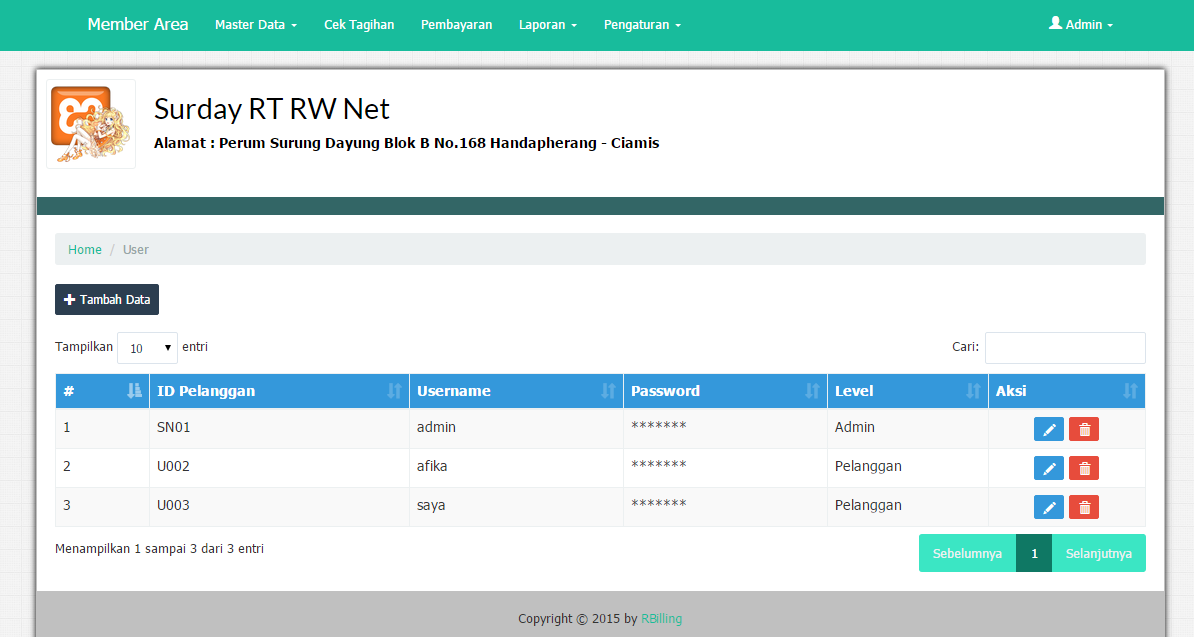Navigate to Home via breadcrumb
Screen dimensions: 1194x637
pyautogui.click(x=85, y=249)
